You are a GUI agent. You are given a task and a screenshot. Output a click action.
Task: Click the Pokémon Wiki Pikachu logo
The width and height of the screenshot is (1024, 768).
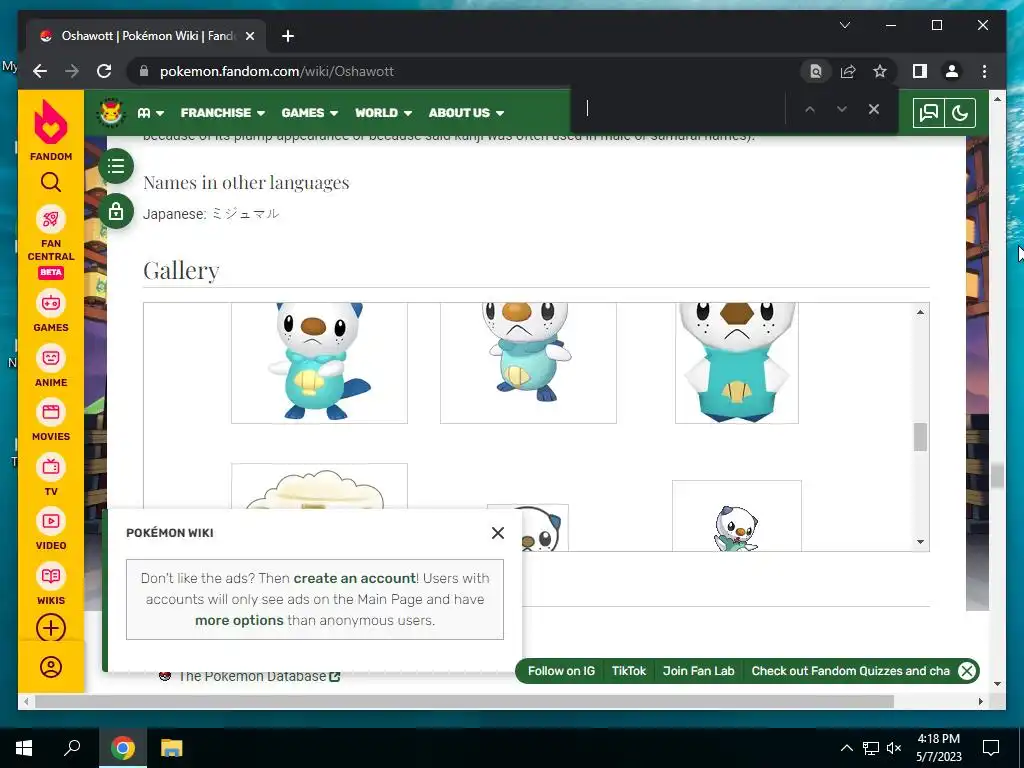coord(112,112)
